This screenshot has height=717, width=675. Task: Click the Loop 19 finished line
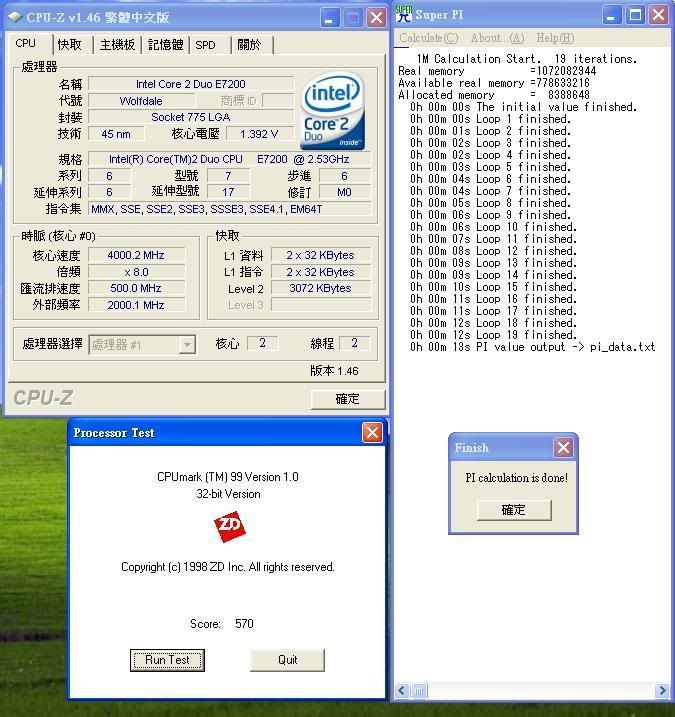493,335
